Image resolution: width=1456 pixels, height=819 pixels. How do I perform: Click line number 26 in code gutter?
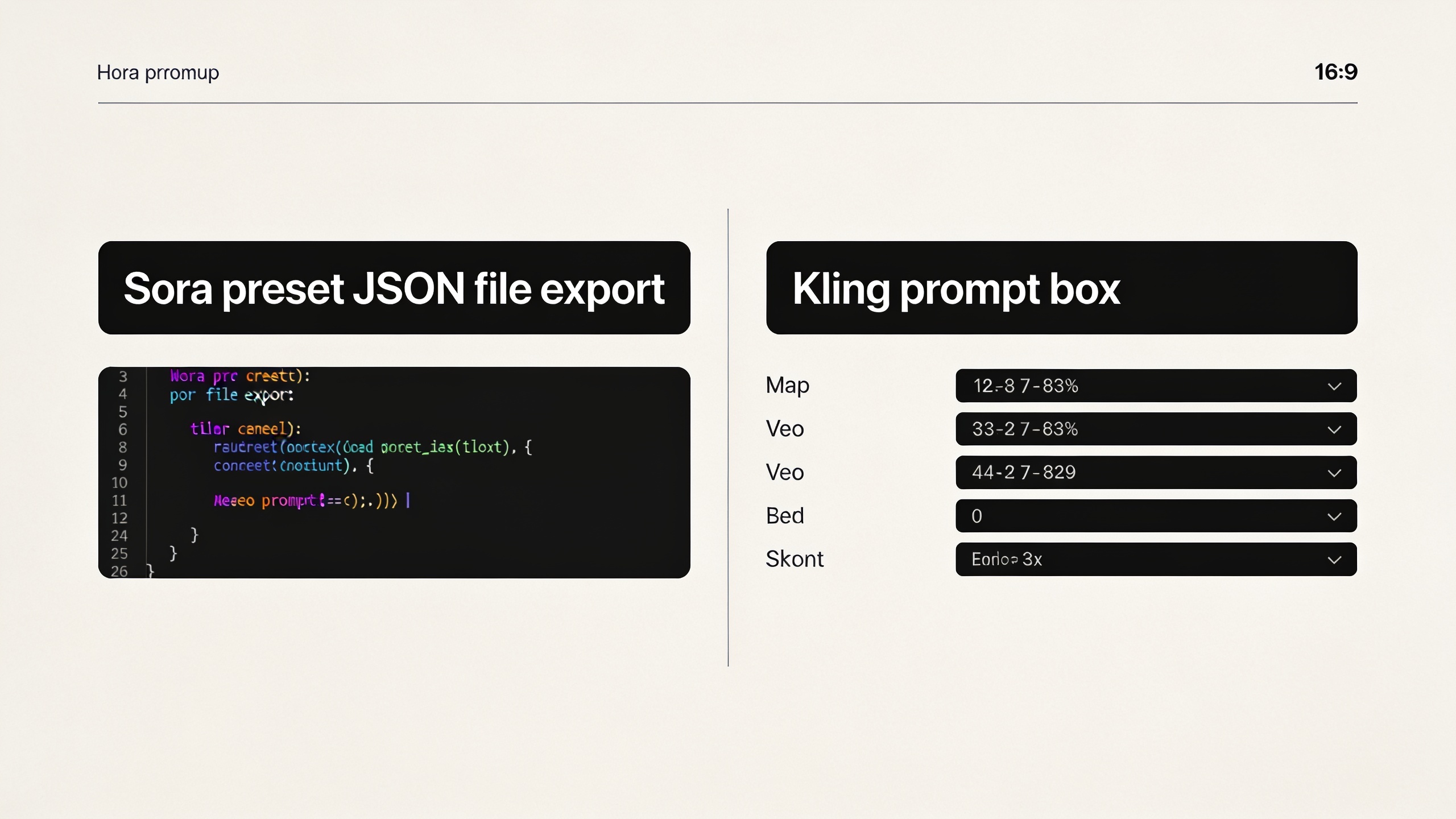pos(119,571)
